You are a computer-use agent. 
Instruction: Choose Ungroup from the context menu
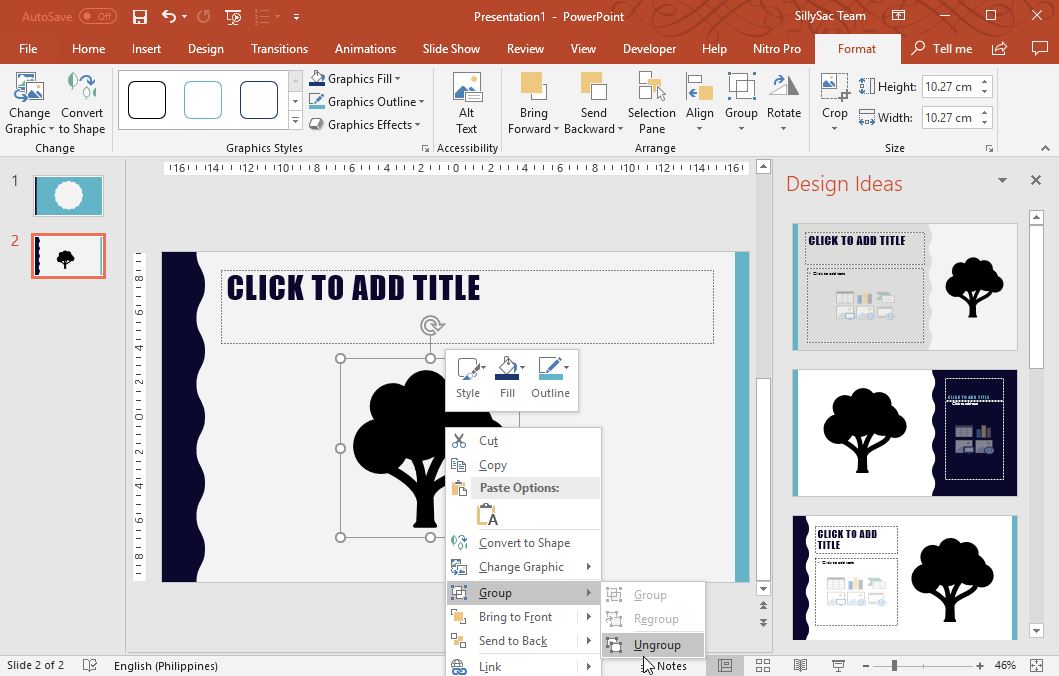tap(657, 644)
